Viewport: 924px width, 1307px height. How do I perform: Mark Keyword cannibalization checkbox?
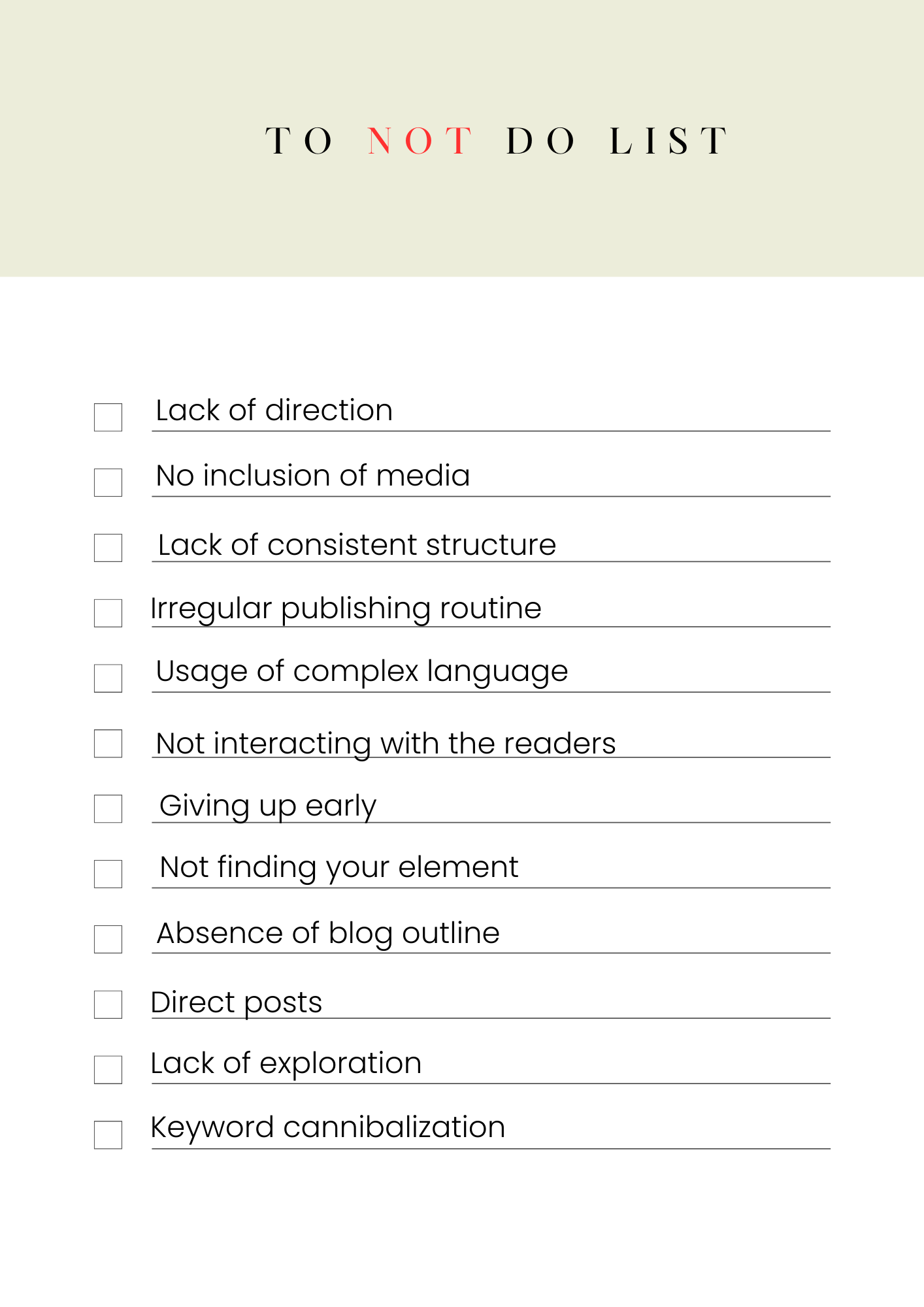(108, 1135)
